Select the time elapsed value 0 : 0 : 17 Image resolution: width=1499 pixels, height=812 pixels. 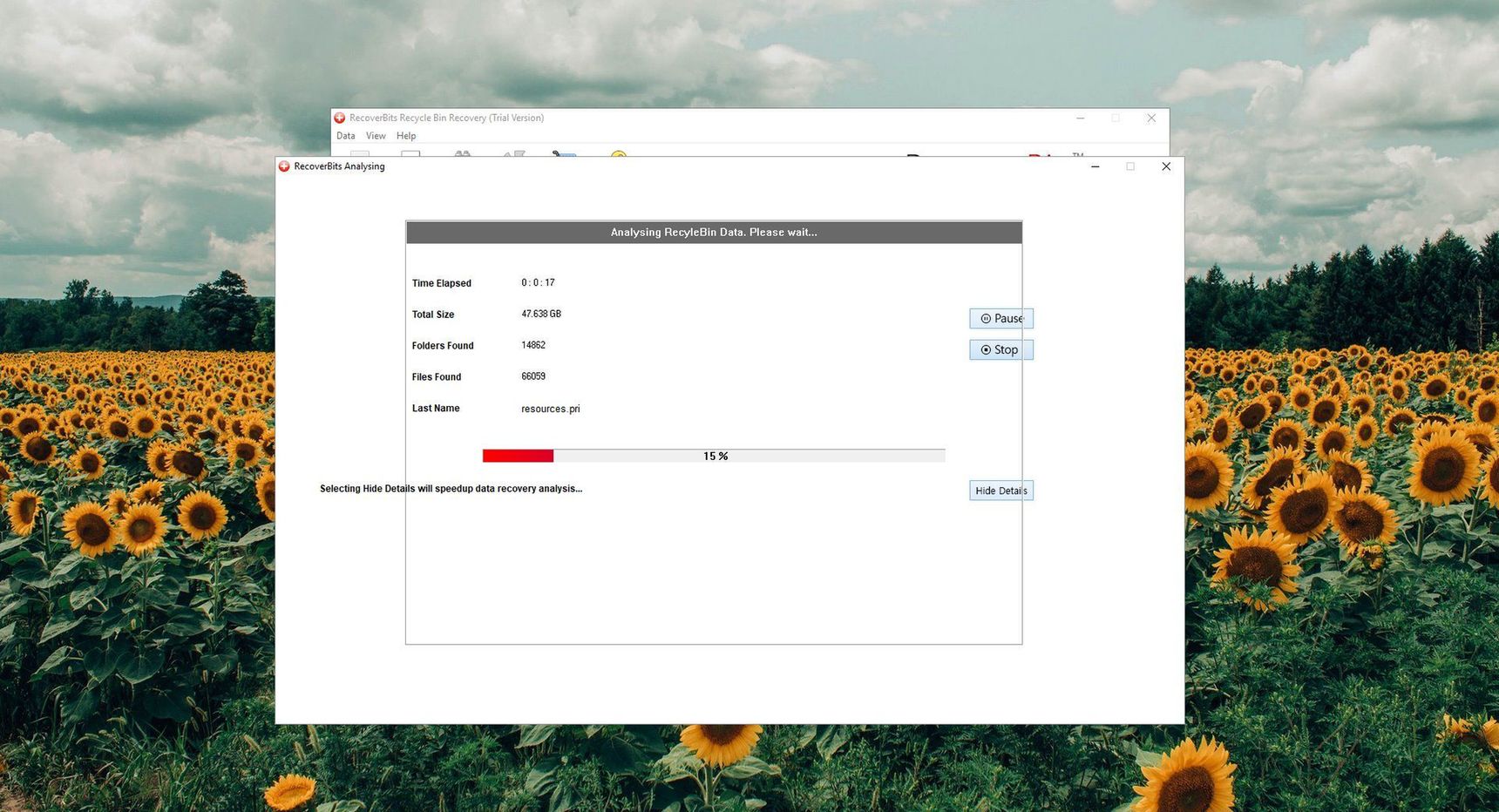538,282
